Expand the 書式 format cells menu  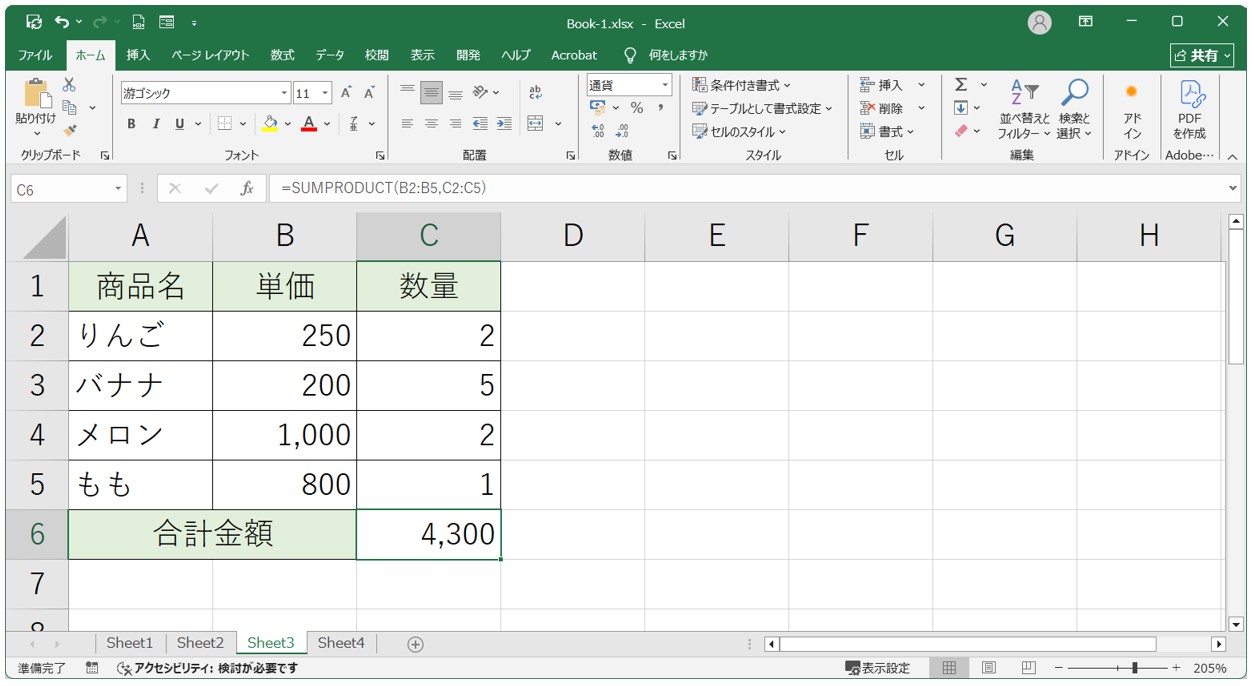(x=887, y=131)
